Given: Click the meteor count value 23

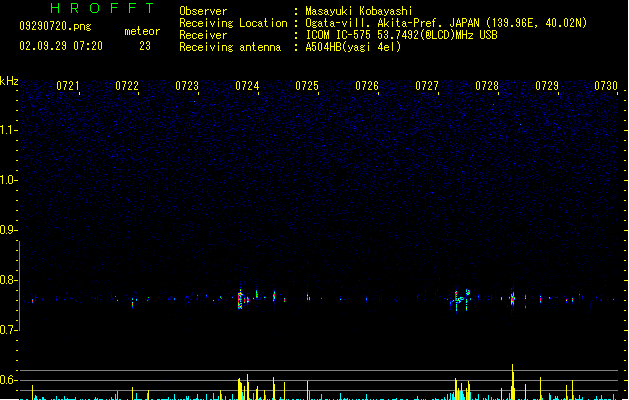Looking at the screenshot, I should [145, 46].
